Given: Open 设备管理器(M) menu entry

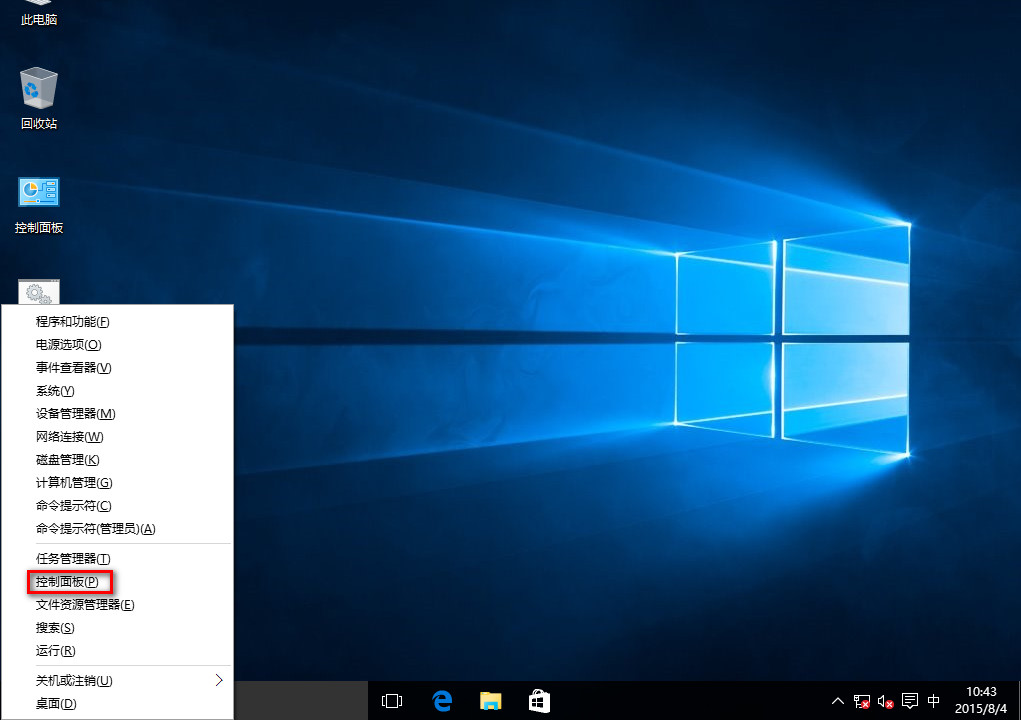Looking at the screenshot, I should [x=117, y=413].
